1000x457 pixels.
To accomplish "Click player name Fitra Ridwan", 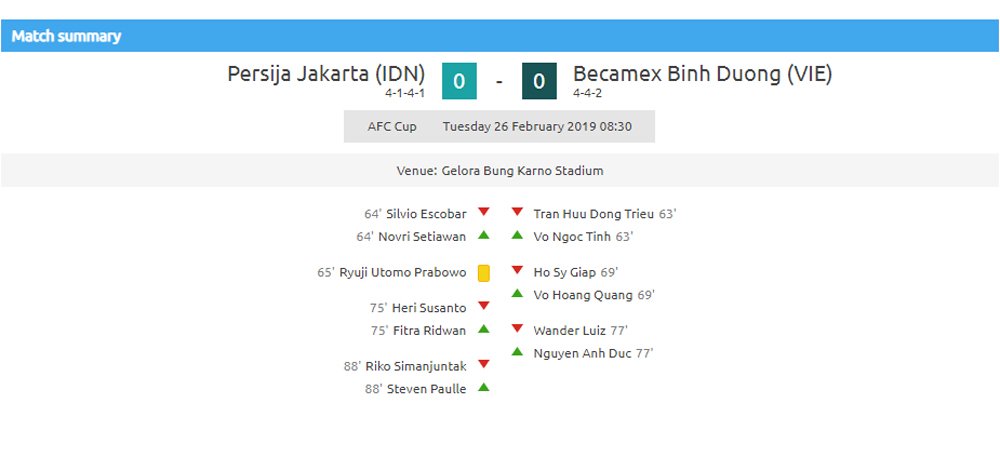I will pyautogui.click(x=429, y=331).
